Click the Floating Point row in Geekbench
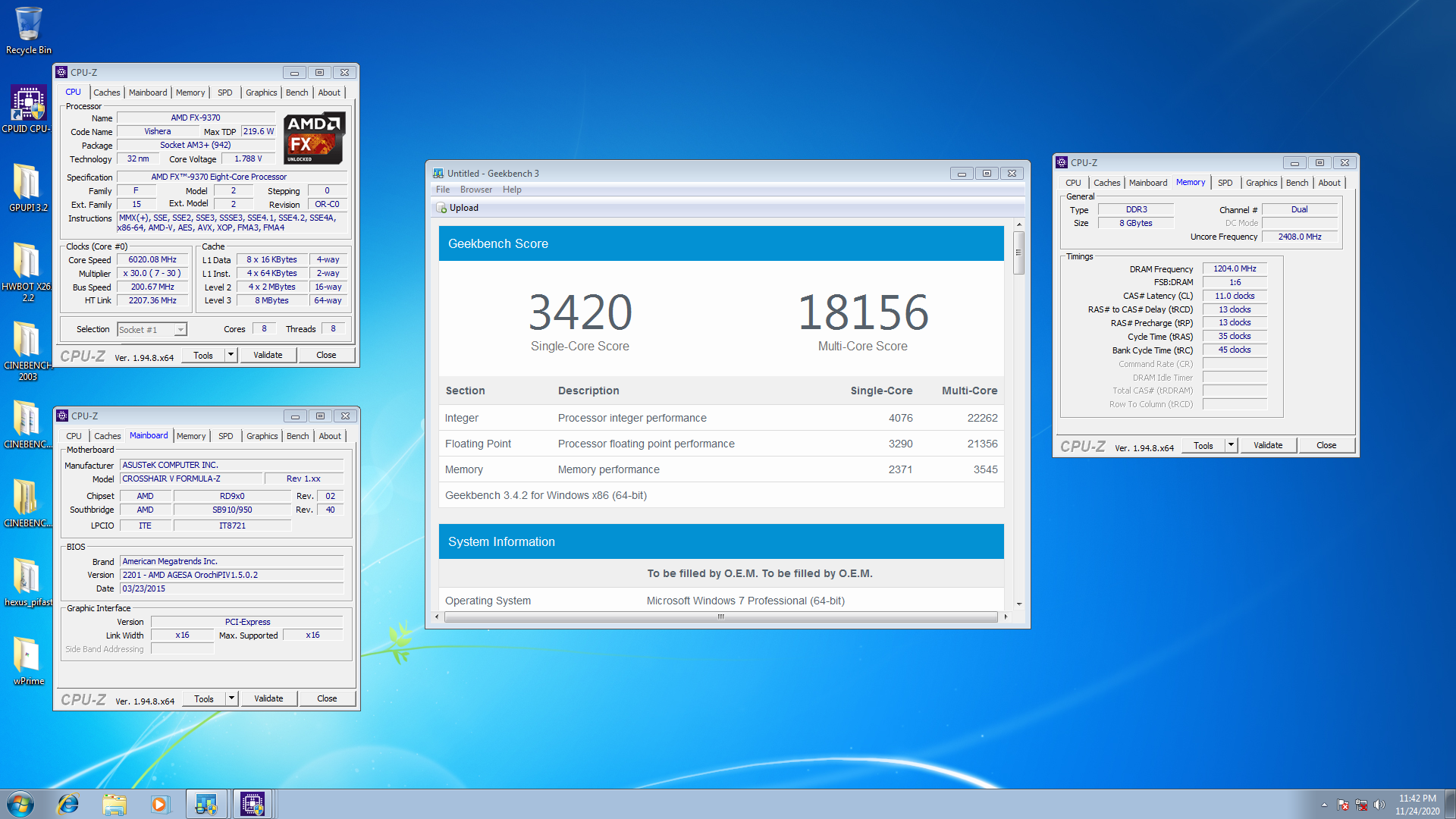This screenshot has width=1456, height=819. coord(721,444)
